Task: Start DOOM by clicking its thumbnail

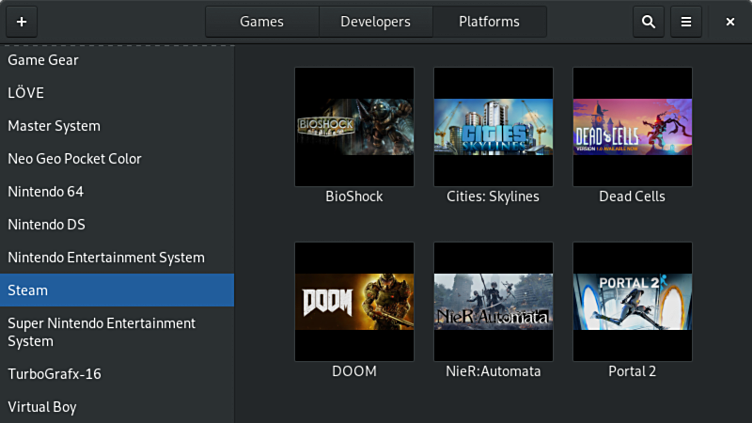Action: 354,301
